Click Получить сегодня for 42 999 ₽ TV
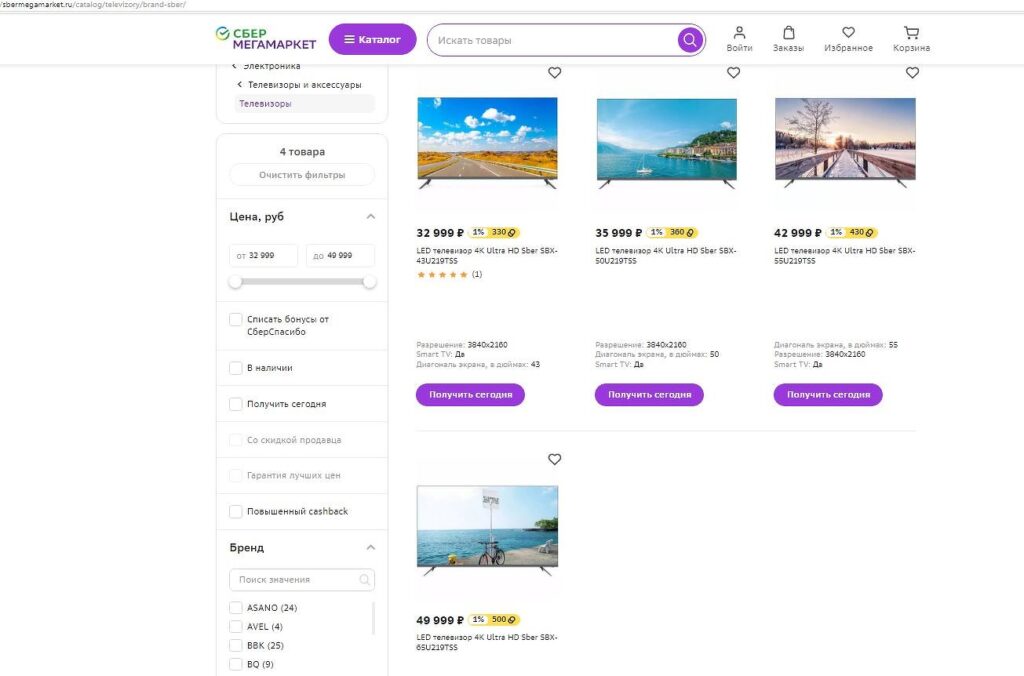Screen dimensions: 1024x676 click(x=828, y=394)
